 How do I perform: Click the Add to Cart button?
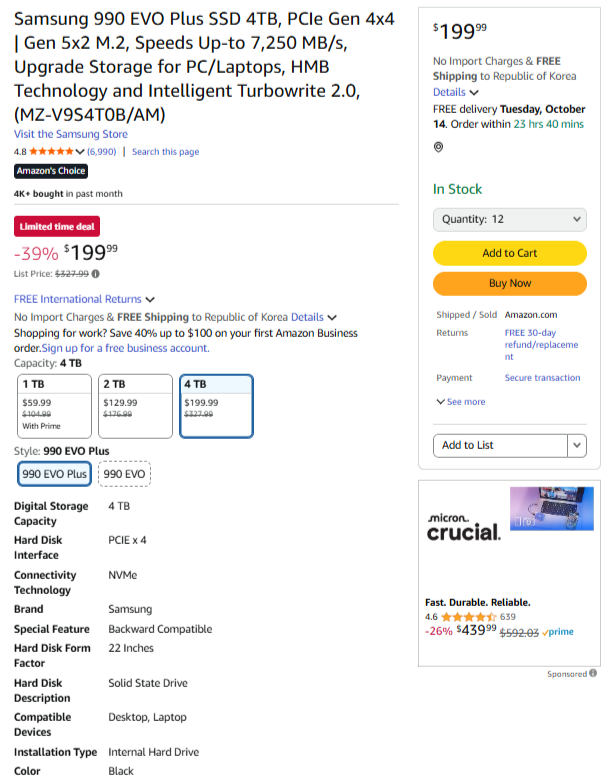coord(510,253)
